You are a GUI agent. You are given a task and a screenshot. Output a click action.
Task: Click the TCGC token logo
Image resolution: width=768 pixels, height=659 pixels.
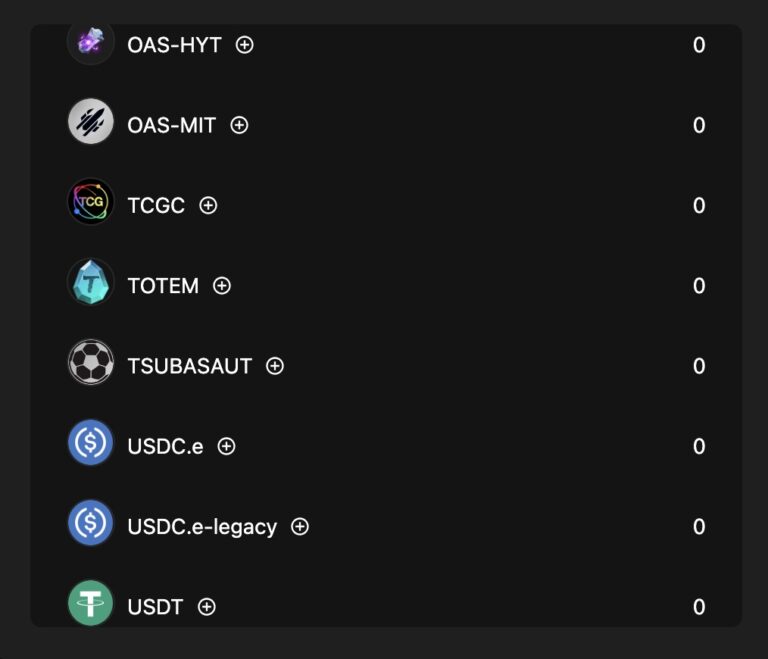[91, 203]
